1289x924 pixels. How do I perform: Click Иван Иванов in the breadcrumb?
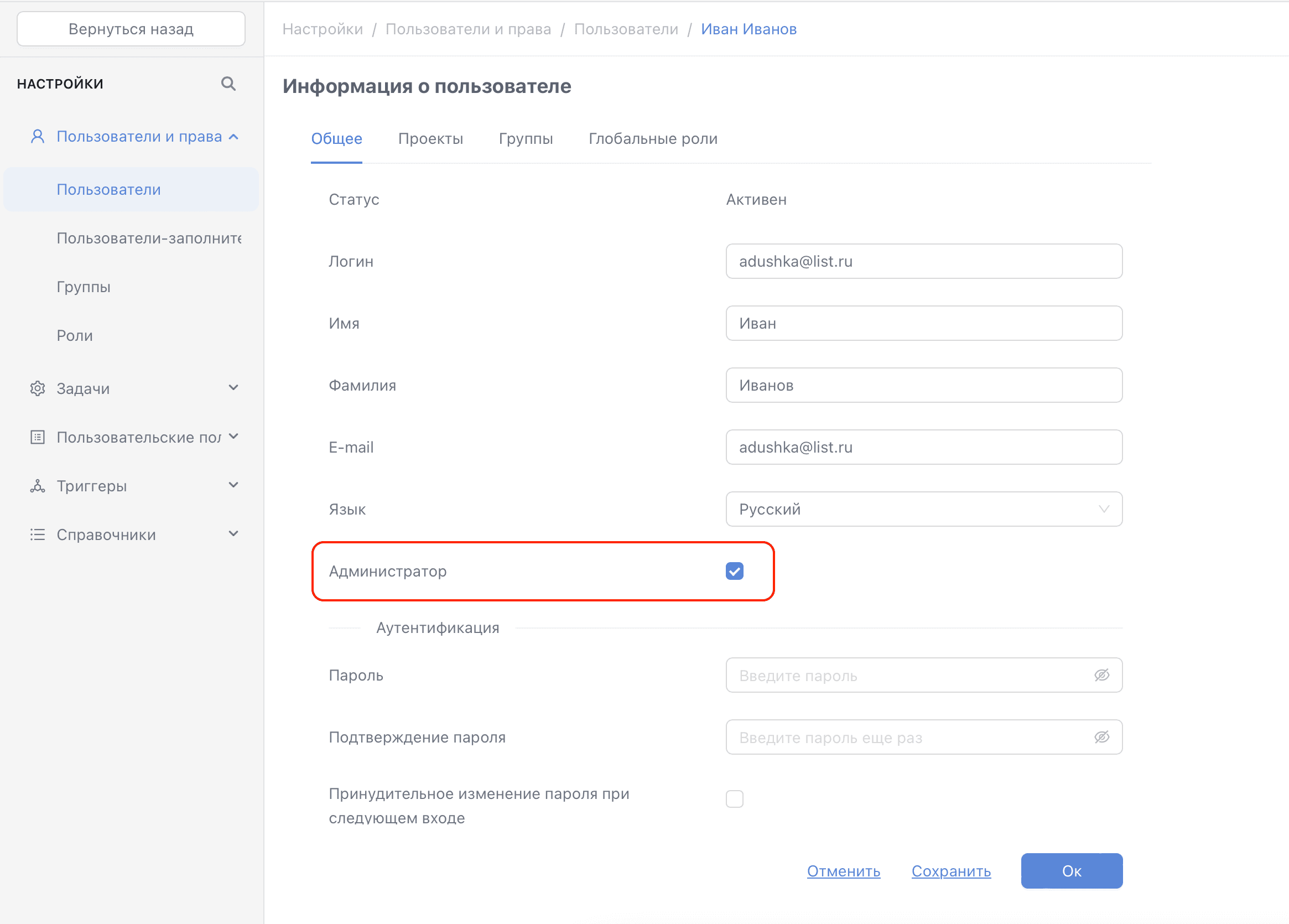tap(749, 29)
